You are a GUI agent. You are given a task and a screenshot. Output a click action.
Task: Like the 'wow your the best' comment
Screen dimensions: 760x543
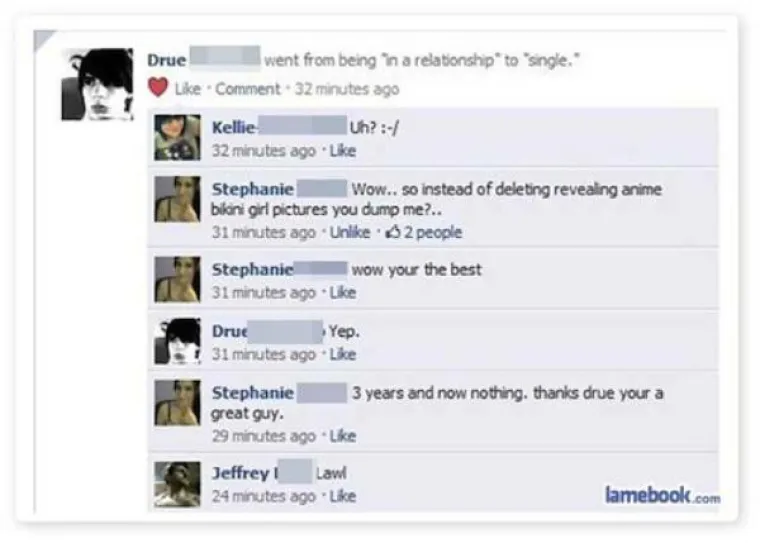343,293
